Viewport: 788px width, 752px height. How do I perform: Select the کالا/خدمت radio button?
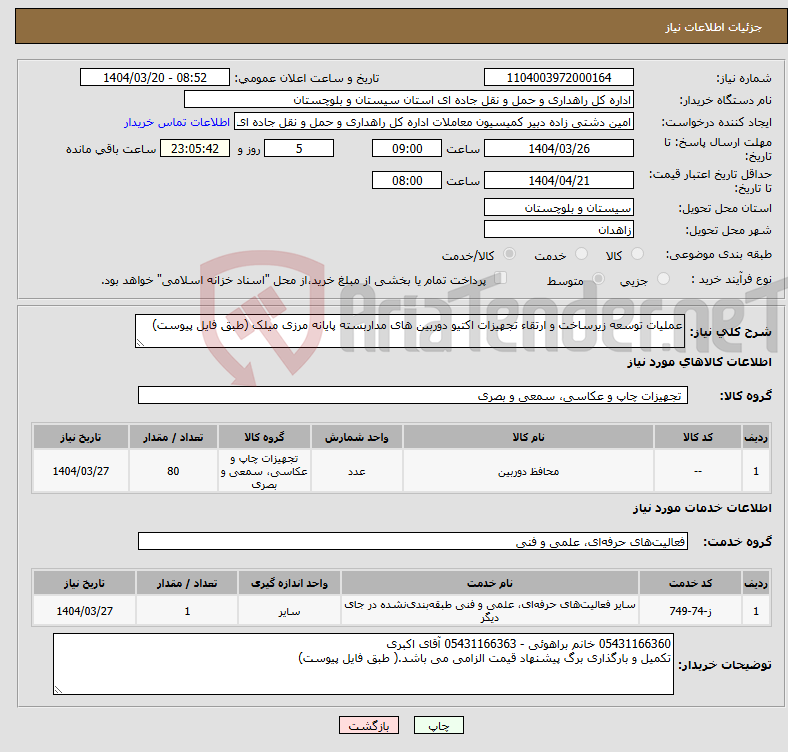(510, 254)
